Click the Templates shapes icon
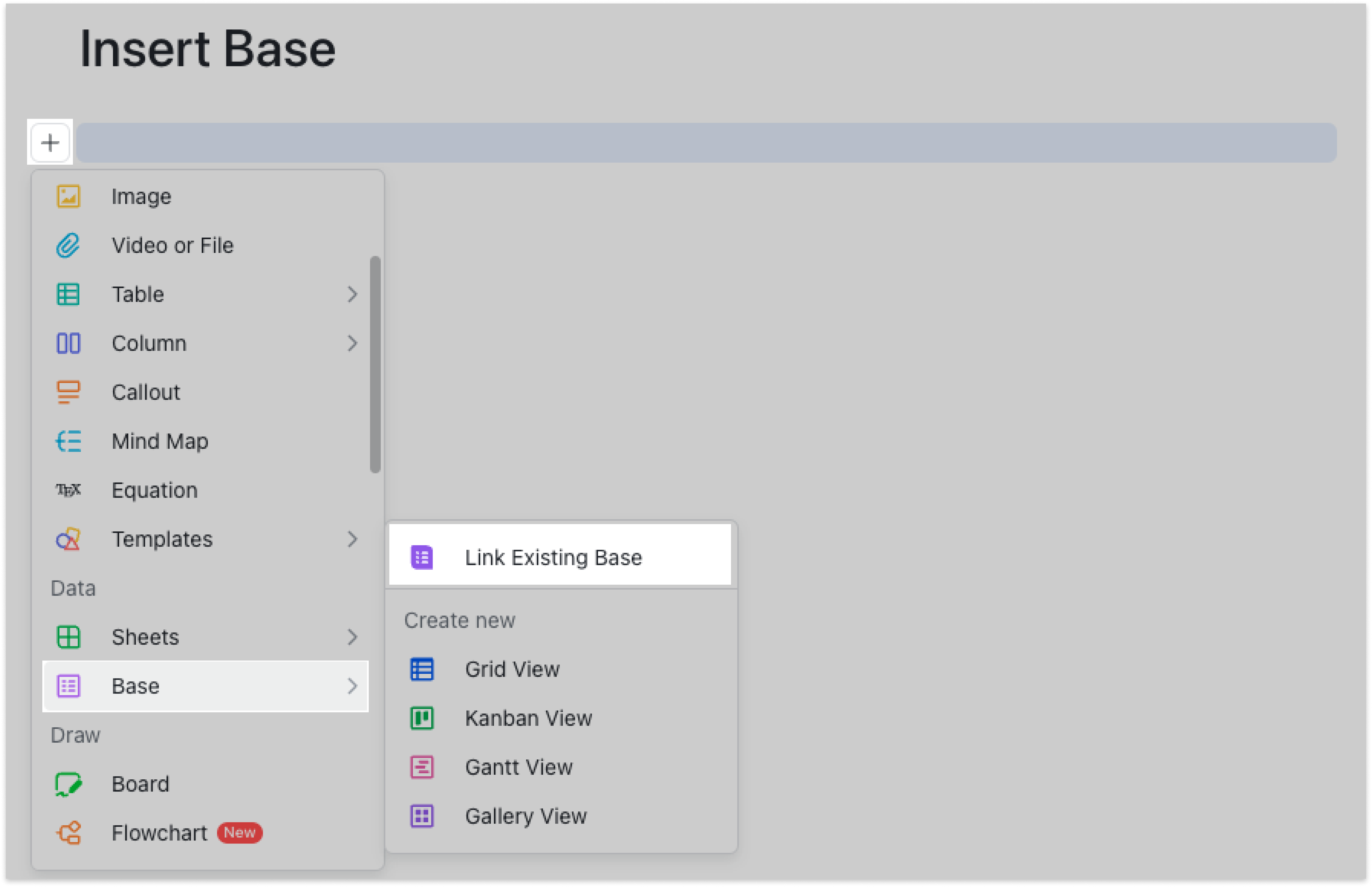The image size is (1372, 887). click(x=69, y=539)
